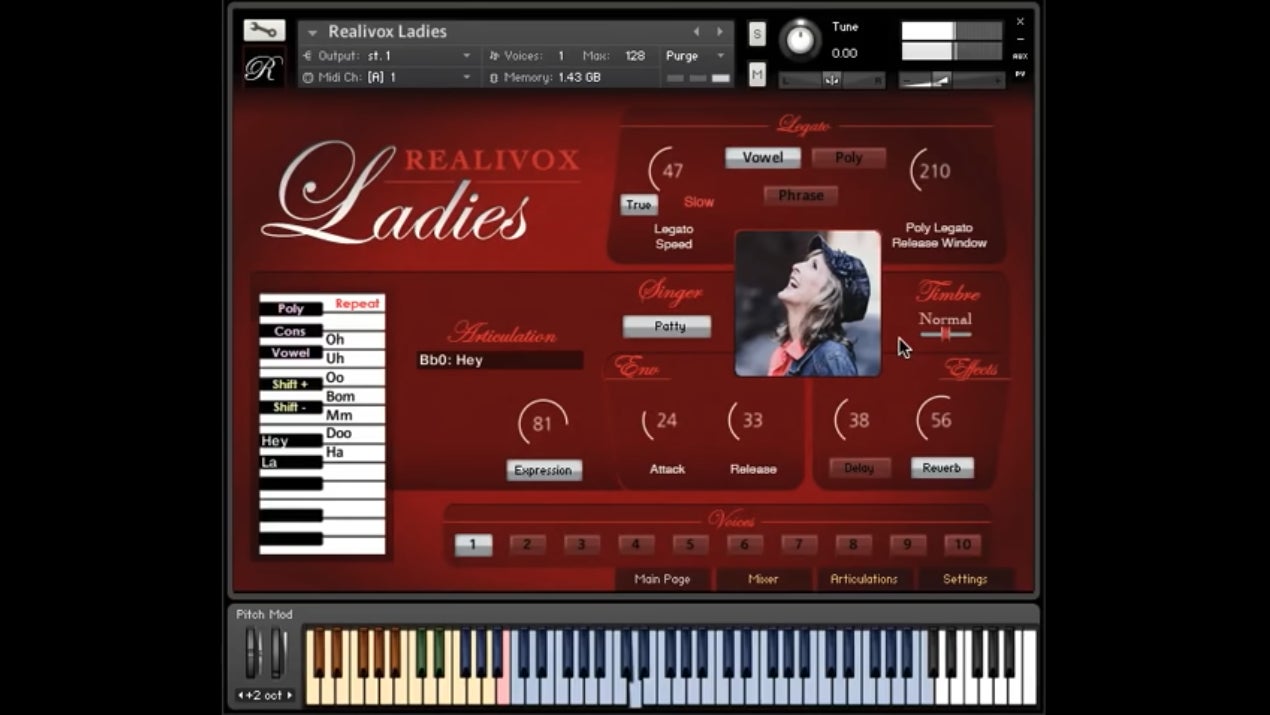The image size is (1270, 715).
Task: Open instrument edit mode with wrench icon
Action: point(264,31)
